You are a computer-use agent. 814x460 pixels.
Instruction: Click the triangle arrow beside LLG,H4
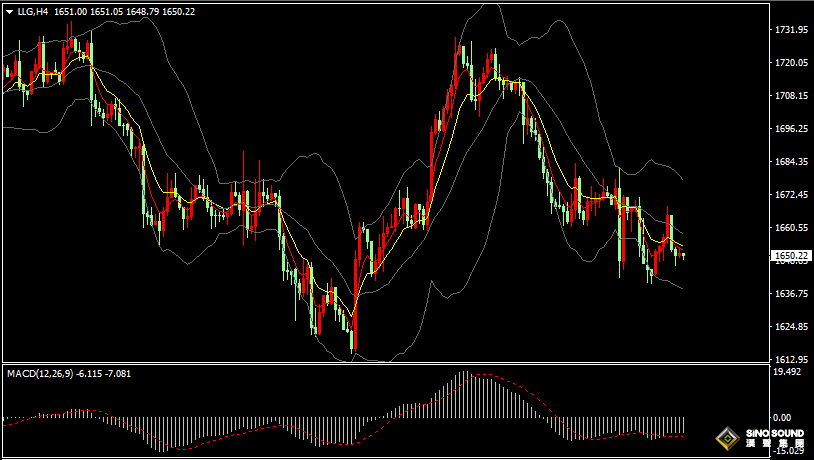tap(9, 11)
